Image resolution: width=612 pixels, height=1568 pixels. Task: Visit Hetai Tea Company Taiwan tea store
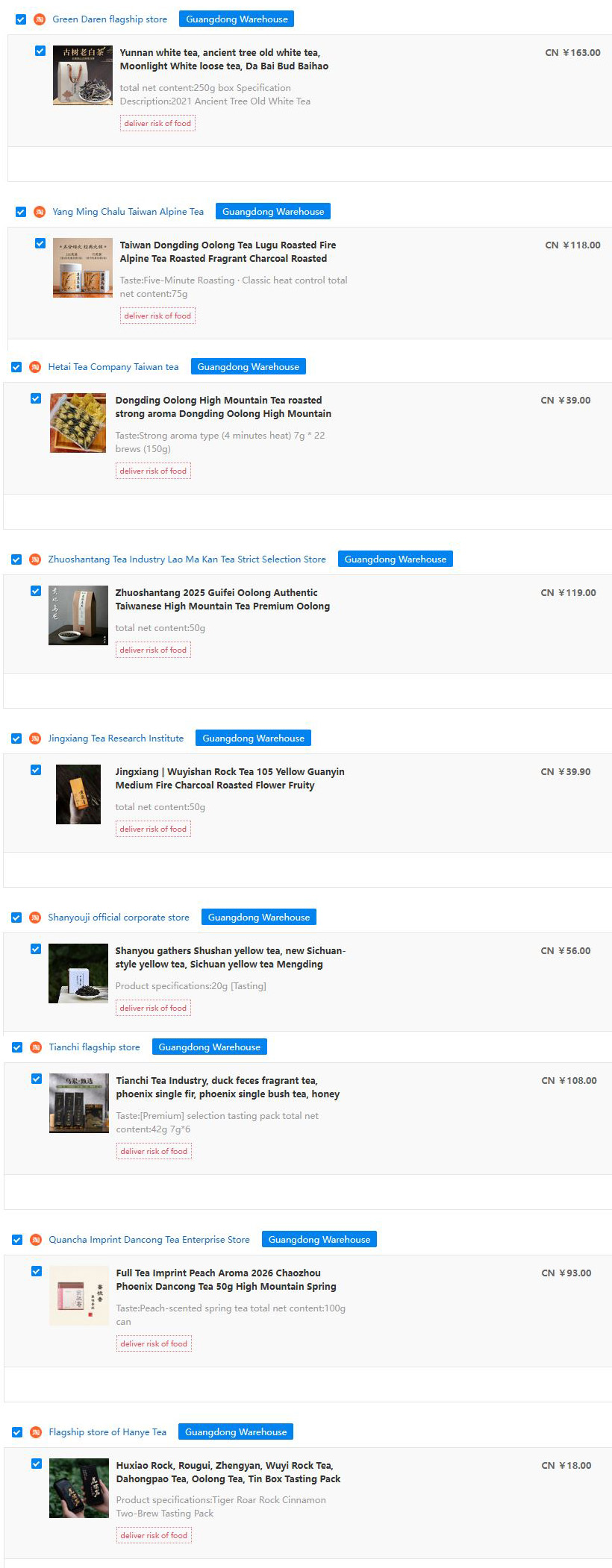click(113, 367)
